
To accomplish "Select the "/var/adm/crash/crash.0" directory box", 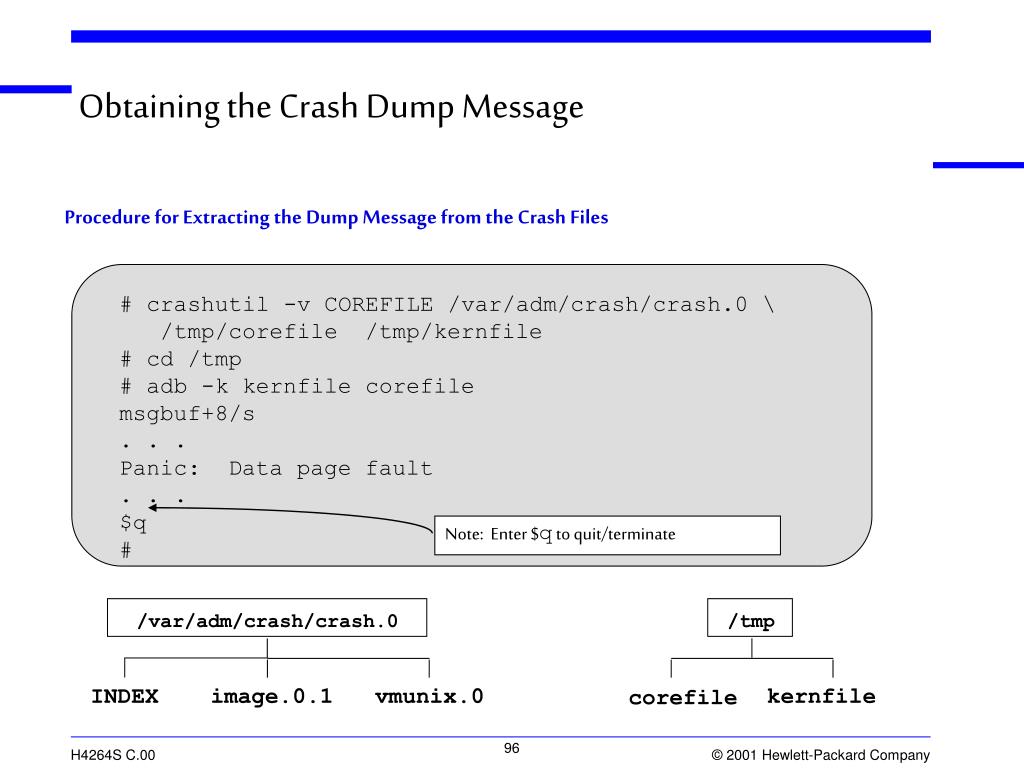I will click(267, 618).
